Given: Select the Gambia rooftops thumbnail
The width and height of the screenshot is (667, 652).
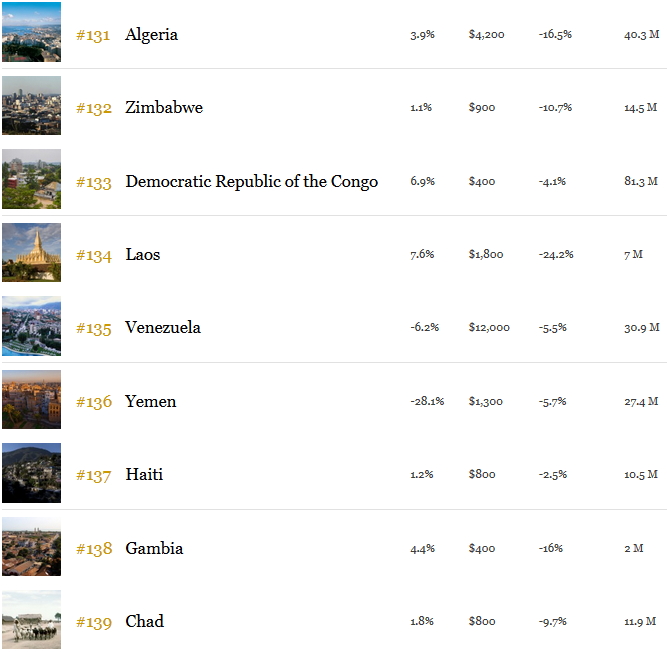Looking at the screenshot, I should pos(31,547).
